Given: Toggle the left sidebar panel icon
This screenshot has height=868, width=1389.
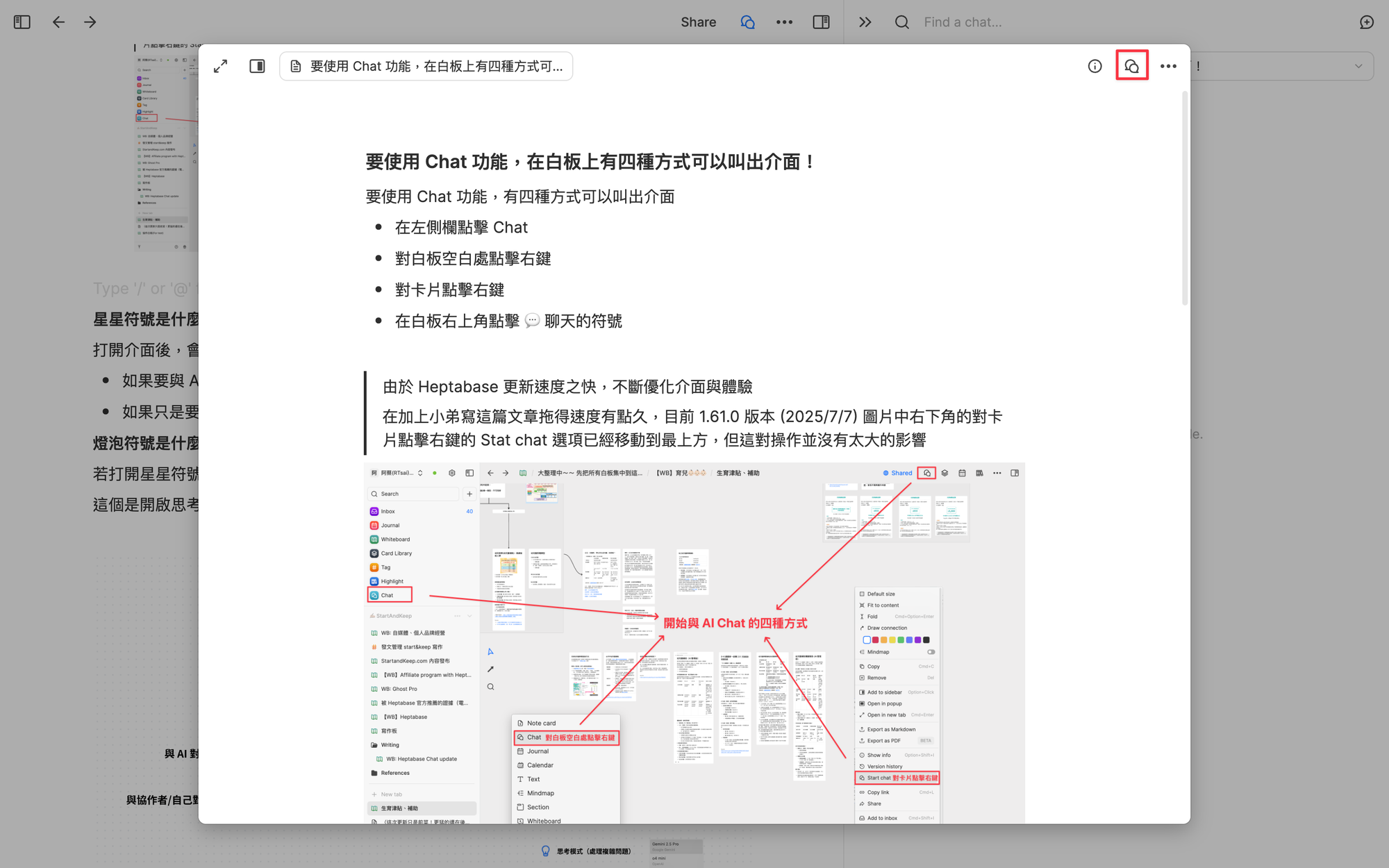Looking at the screenshot, I should [22, 22].
